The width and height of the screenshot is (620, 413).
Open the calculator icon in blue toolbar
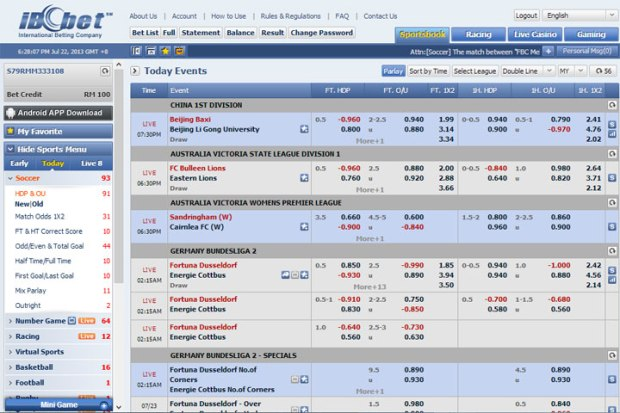[151, 51]
